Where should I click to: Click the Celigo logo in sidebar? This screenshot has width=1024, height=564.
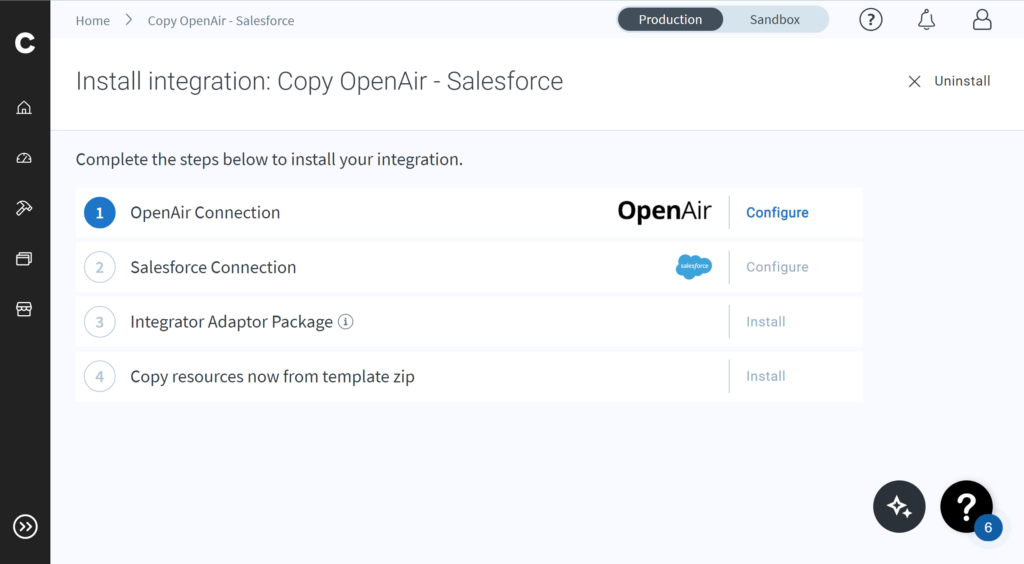25,43
